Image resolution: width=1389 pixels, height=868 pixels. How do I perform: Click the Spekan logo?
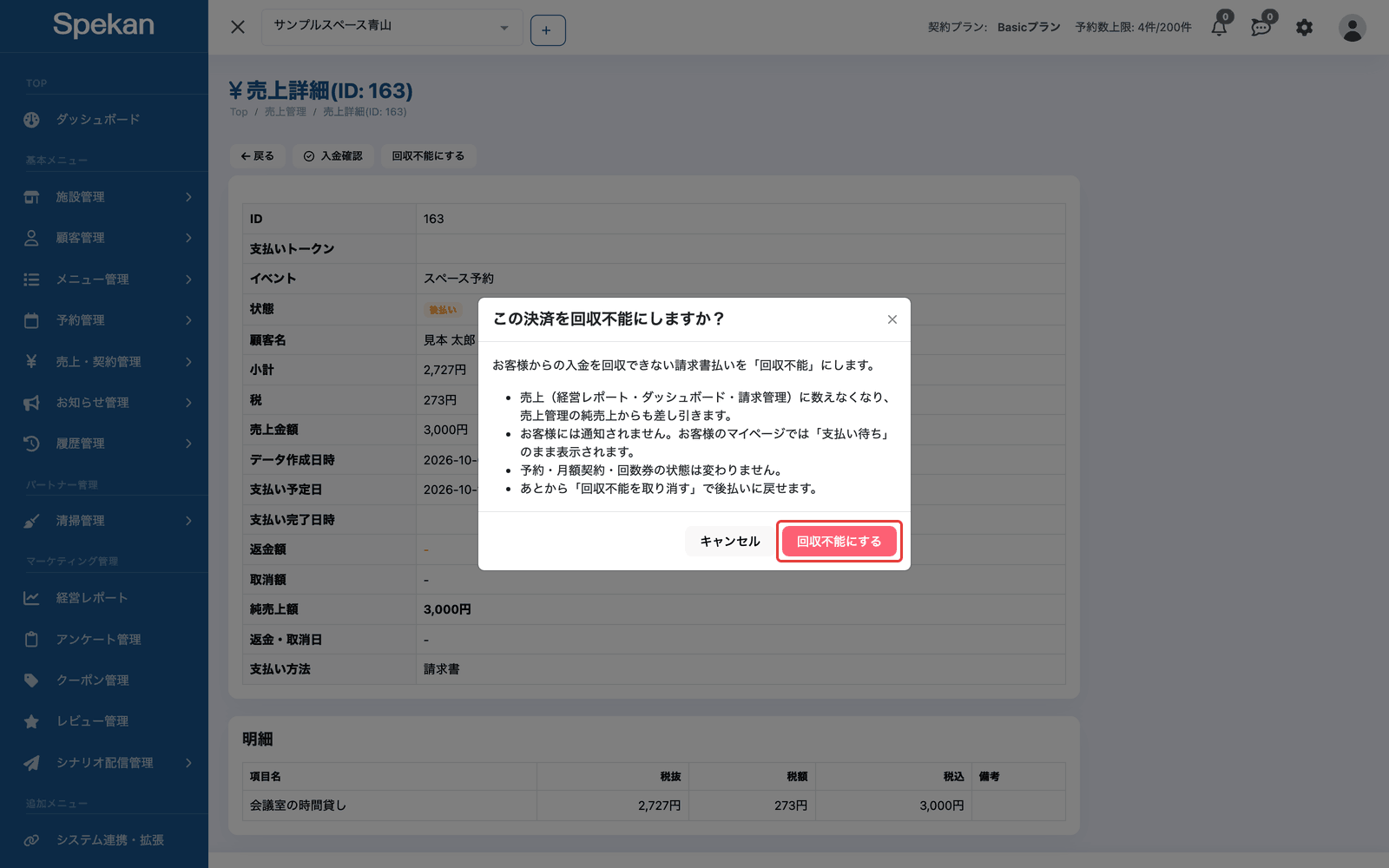(103, 25)
